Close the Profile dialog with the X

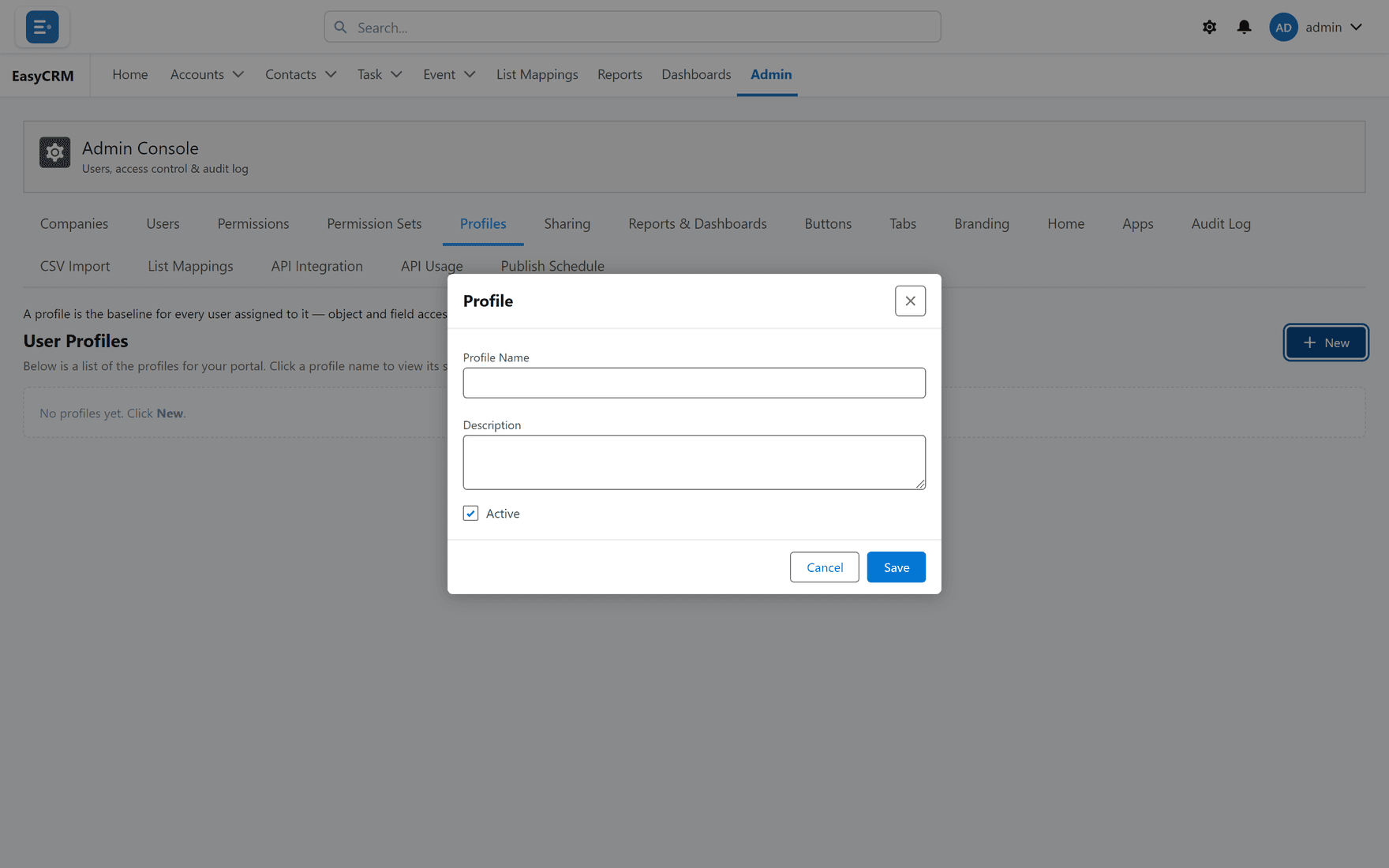pos(910,301)
